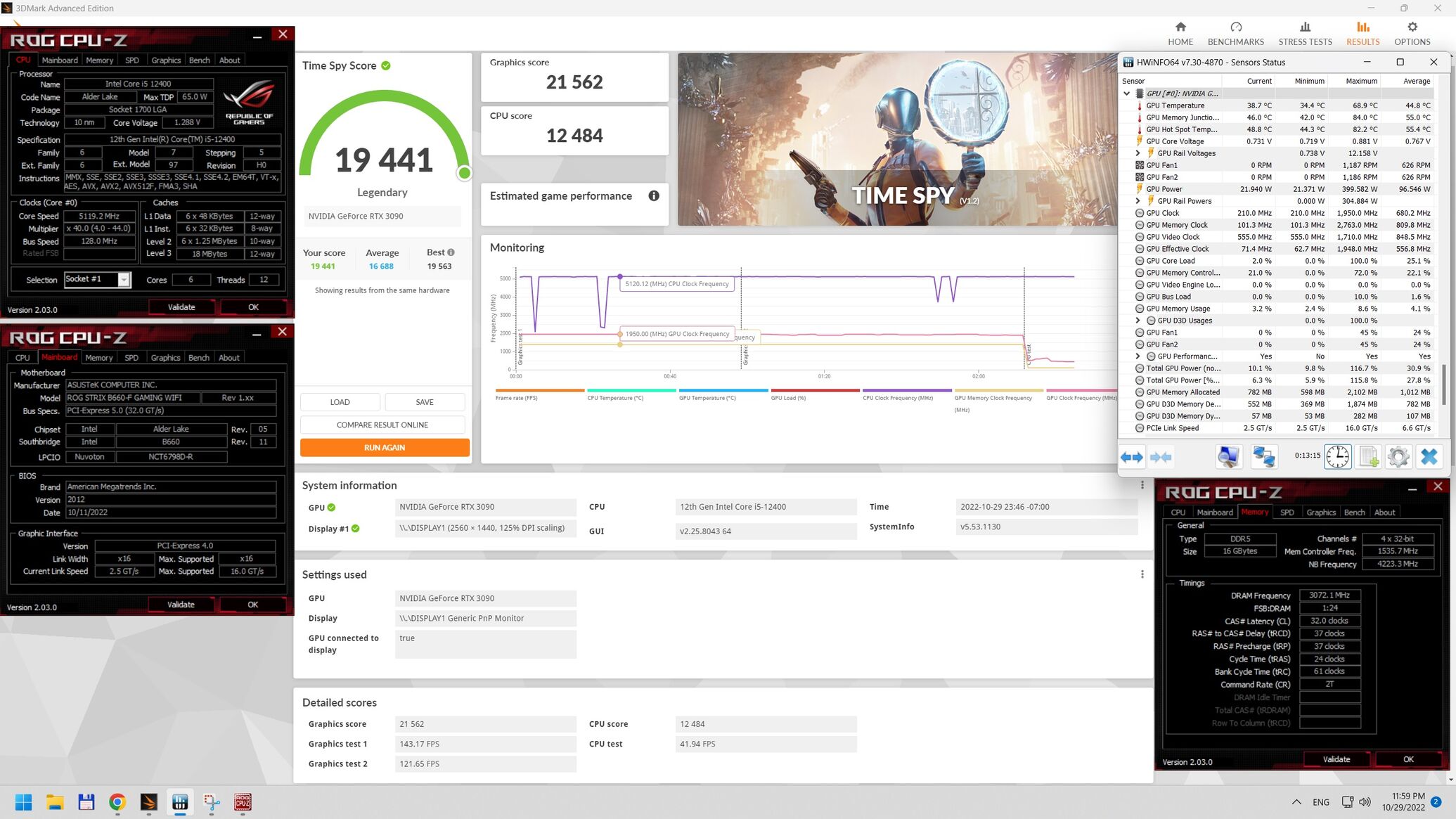Switch to 3DMark on the taskbar
The height and width of the screenshot is (819, 1456).
pos(148,802)
